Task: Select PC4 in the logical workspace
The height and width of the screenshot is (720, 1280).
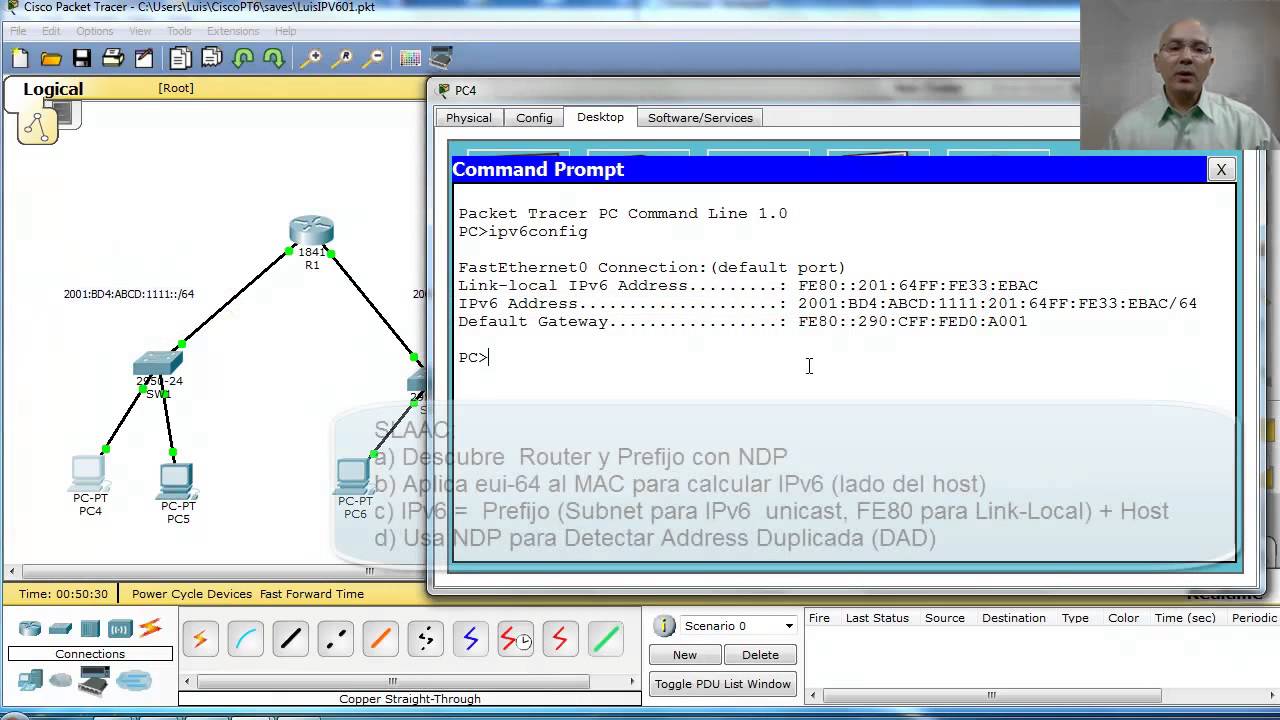Action: [88, 473]
